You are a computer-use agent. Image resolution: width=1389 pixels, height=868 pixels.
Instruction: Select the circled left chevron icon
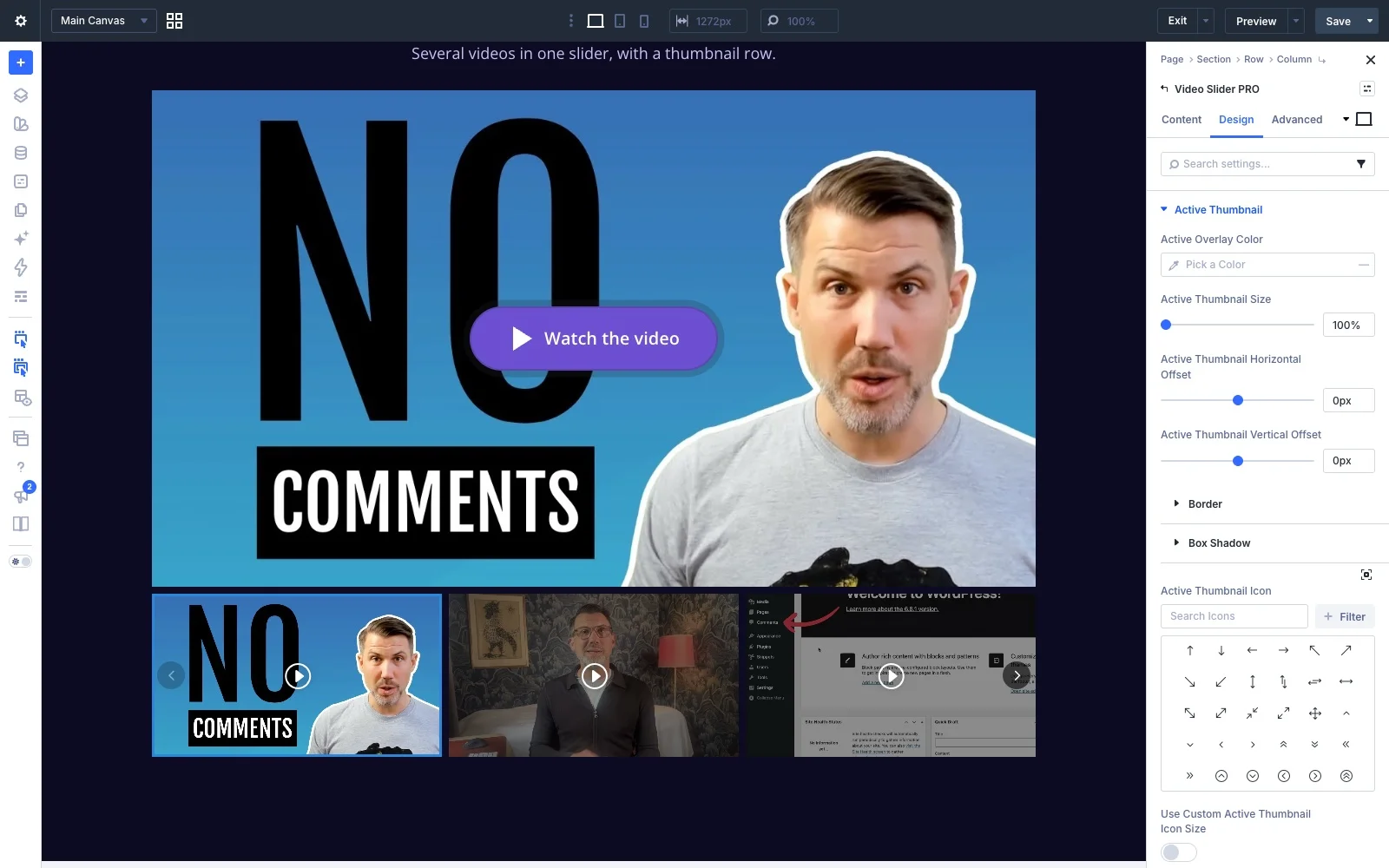pos(1284,776)
